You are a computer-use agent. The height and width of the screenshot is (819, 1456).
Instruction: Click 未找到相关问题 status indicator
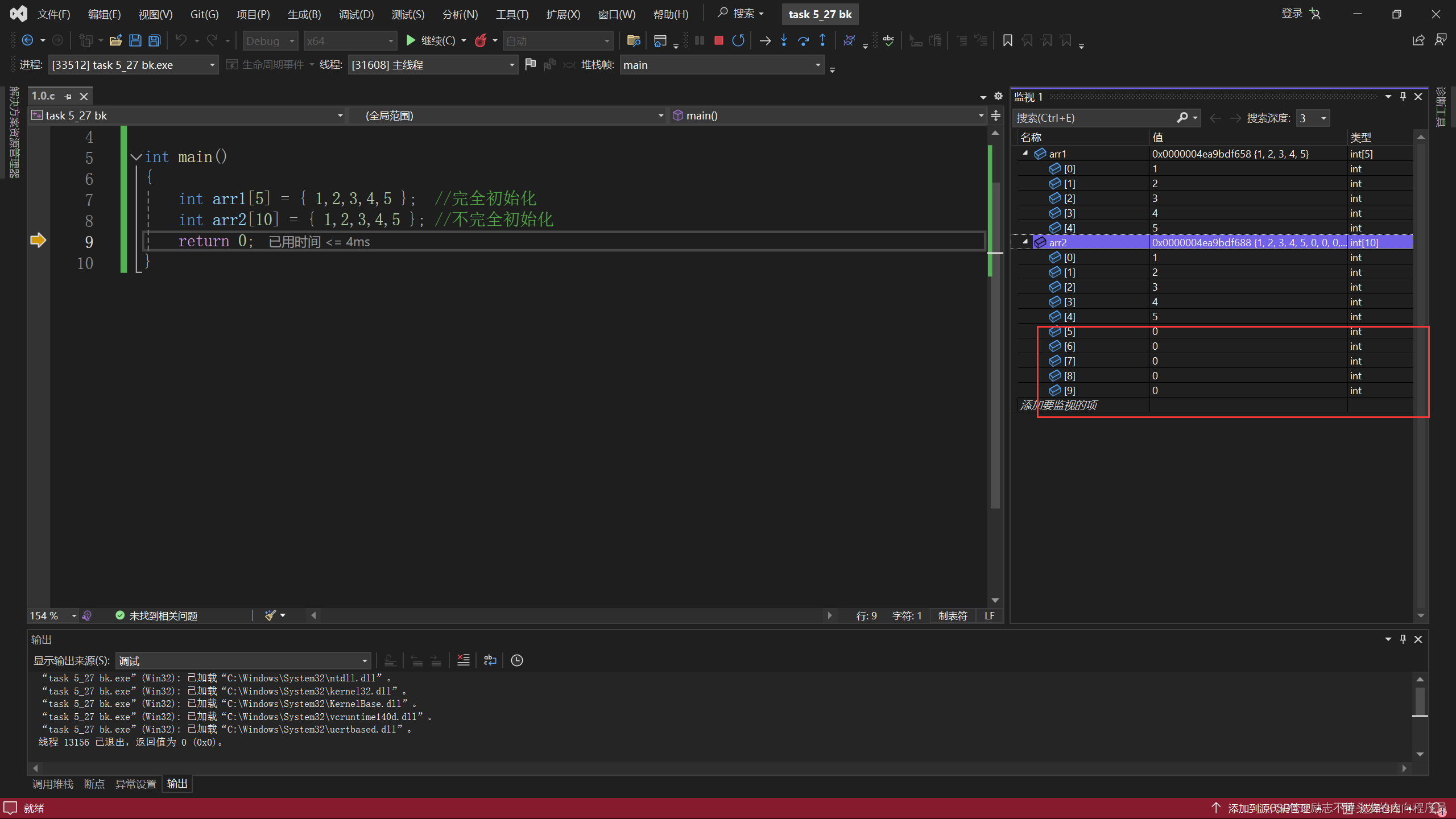[156, 616]
